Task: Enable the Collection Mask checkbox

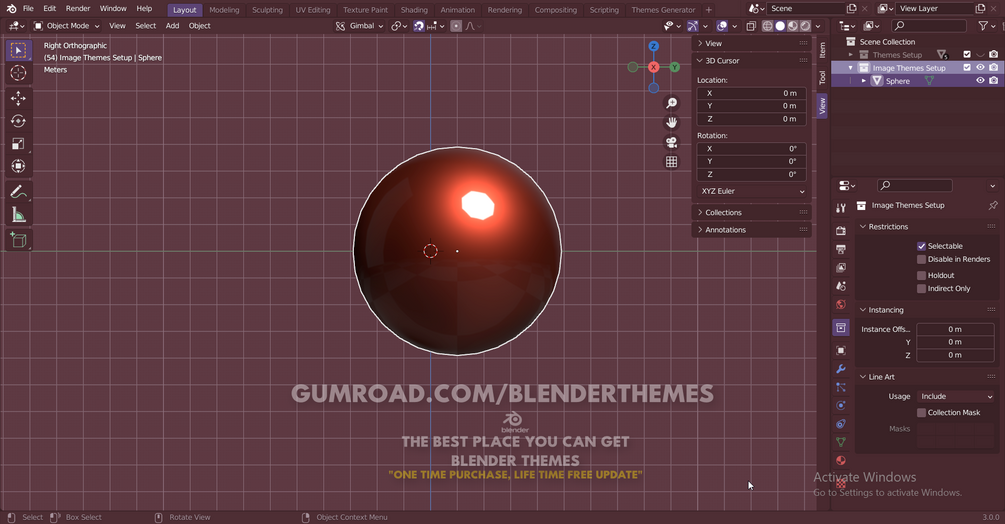Action: tap(921, 413)
